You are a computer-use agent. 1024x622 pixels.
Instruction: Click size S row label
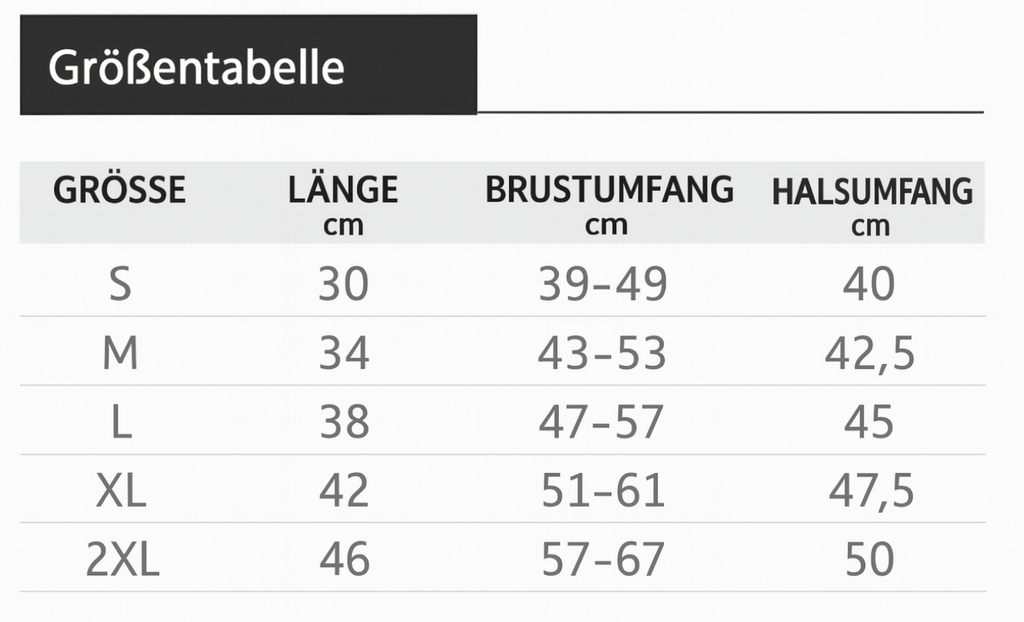pos(120,285)
